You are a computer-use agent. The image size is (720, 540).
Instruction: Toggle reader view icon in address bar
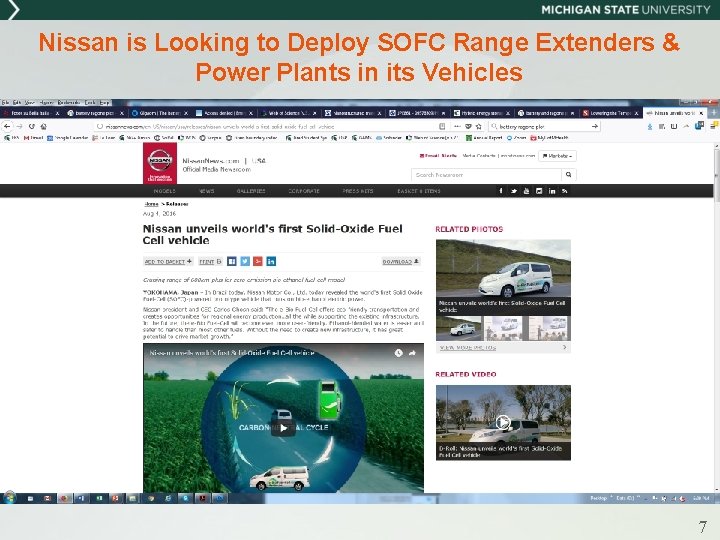tap(442, 126)
